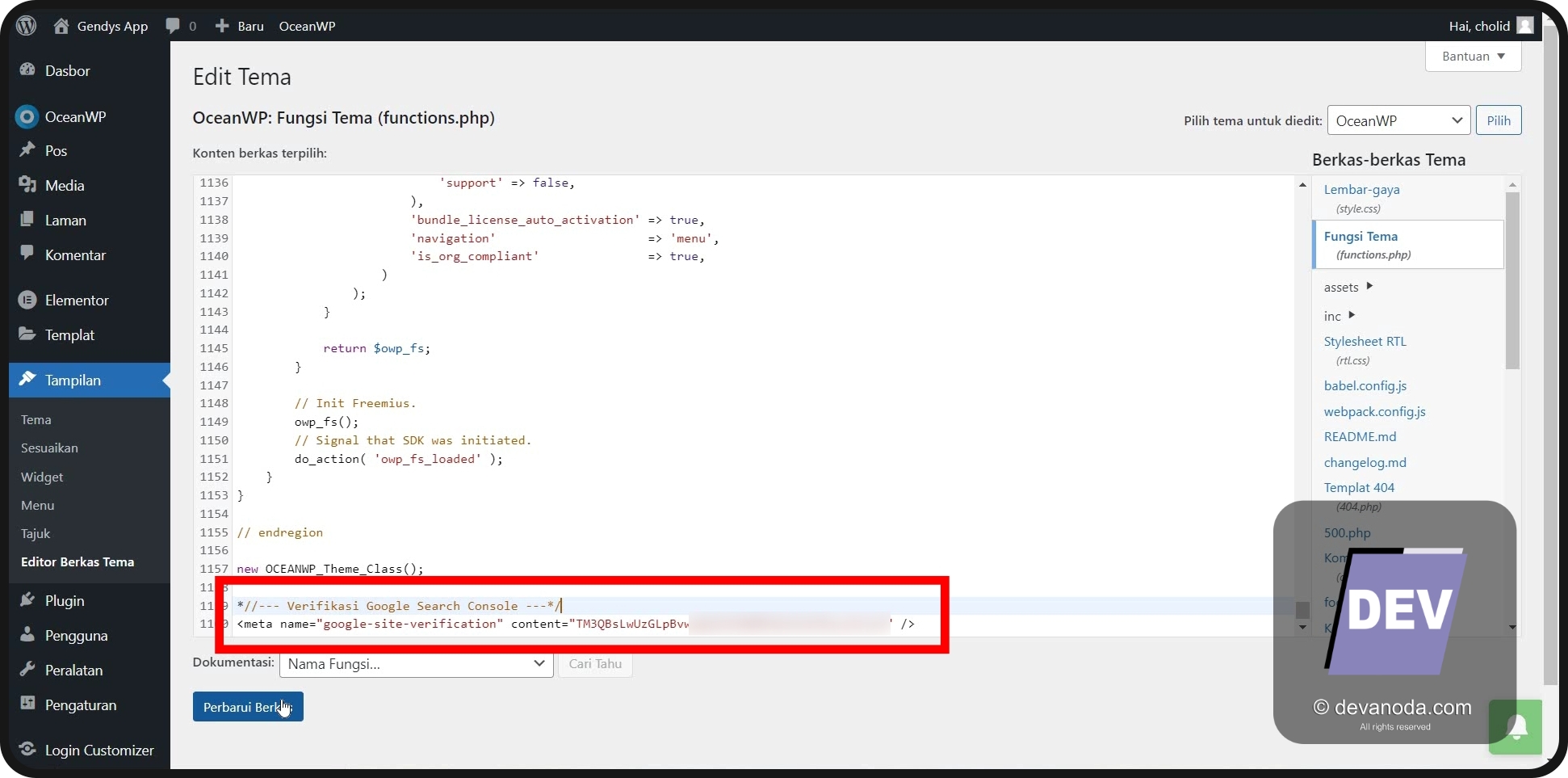
Task: Click the green notification bell icon
Action: point(1516,727)
